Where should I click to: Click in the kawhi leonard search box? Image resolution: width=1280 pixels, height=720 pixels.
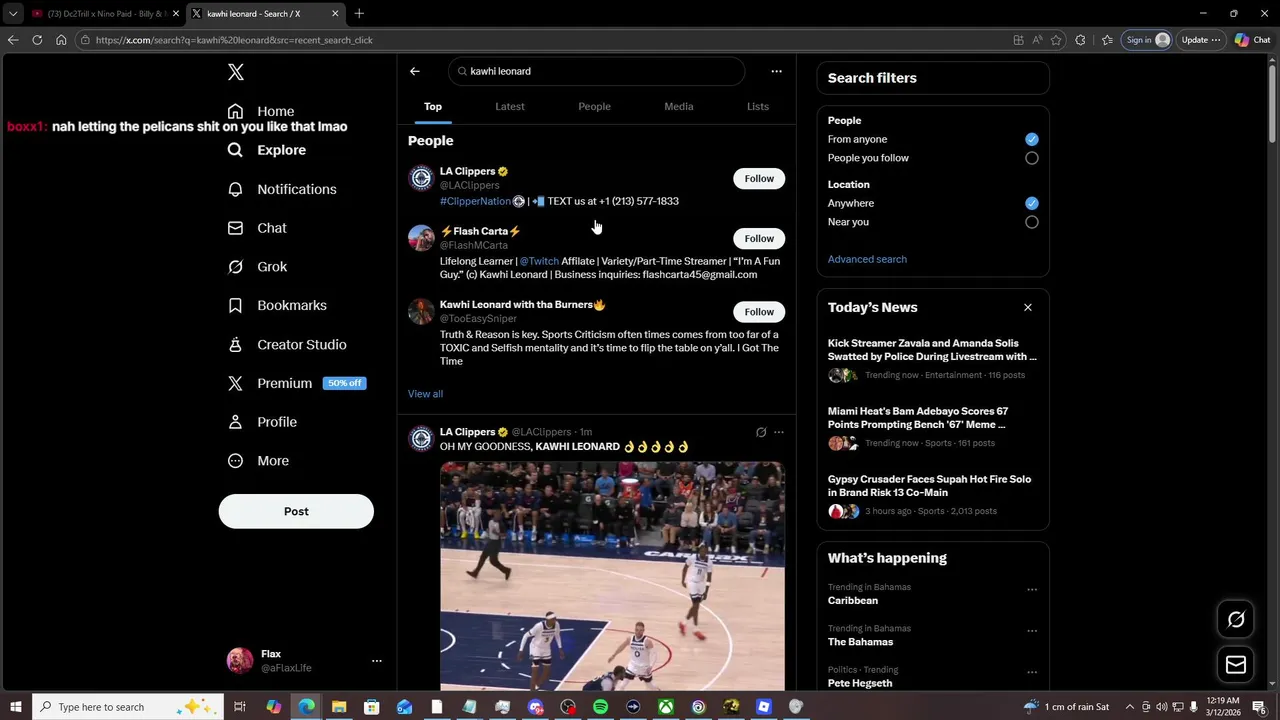[x=597, y=71]
